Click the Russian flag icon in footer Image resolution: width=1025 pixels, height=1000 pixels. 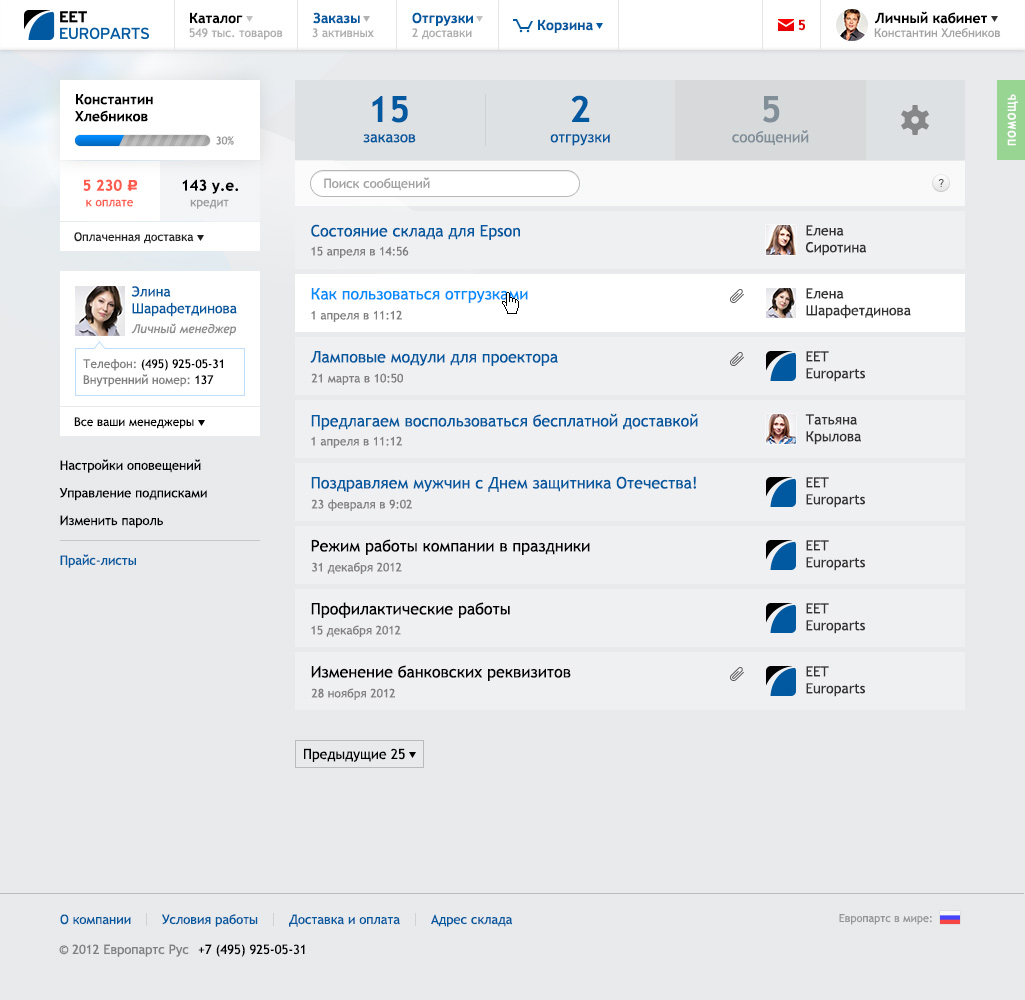tap(949, 918)
